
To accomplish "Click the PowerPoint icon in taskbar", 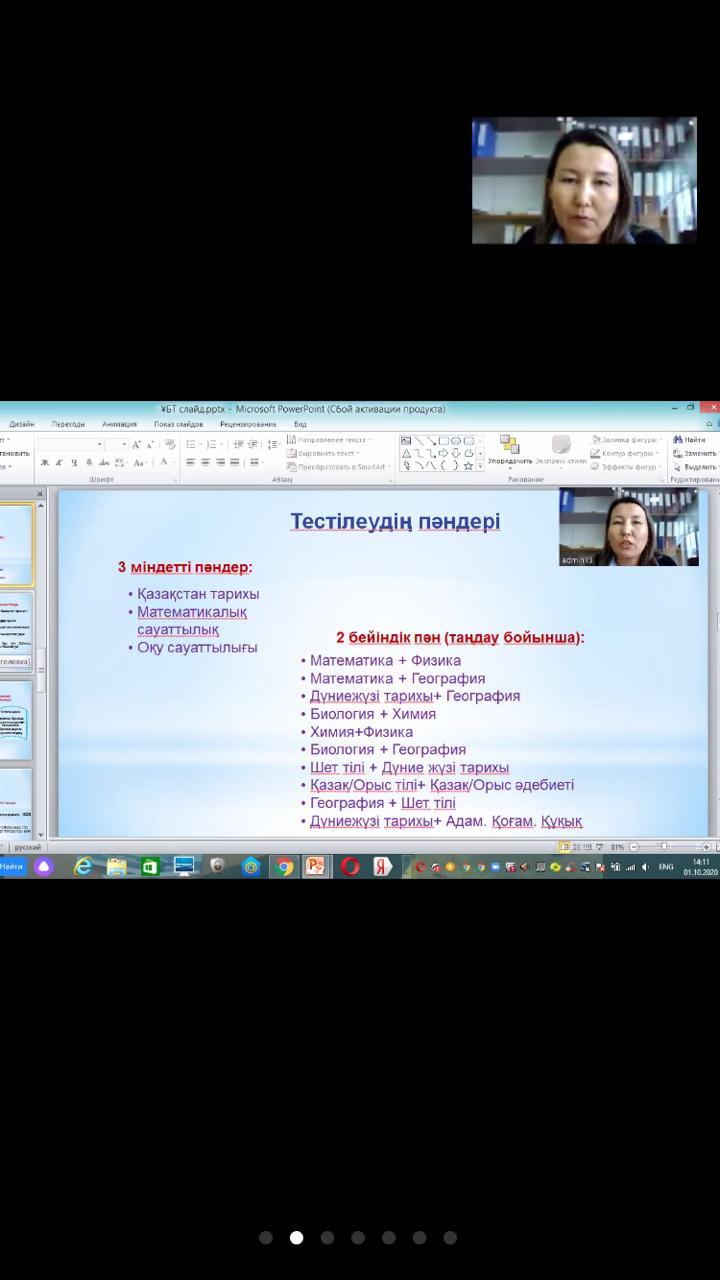I will pos(315,867).
